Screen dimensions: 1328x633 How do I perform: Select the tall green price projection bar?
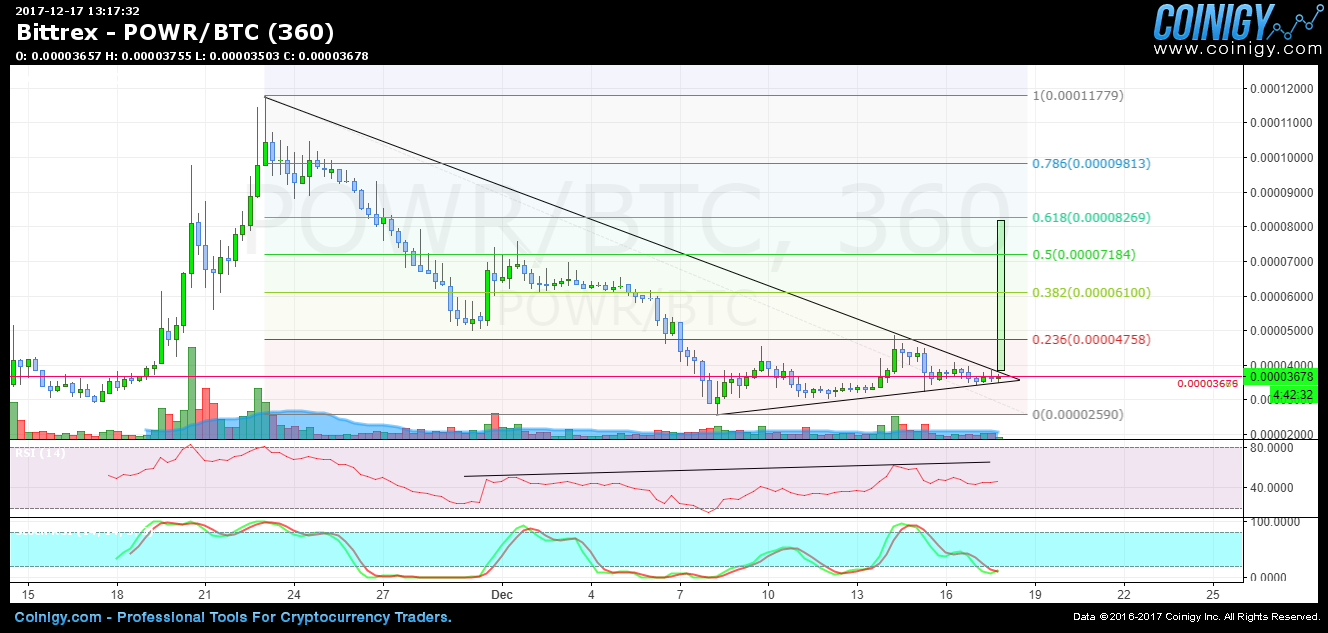[1000, 295]
